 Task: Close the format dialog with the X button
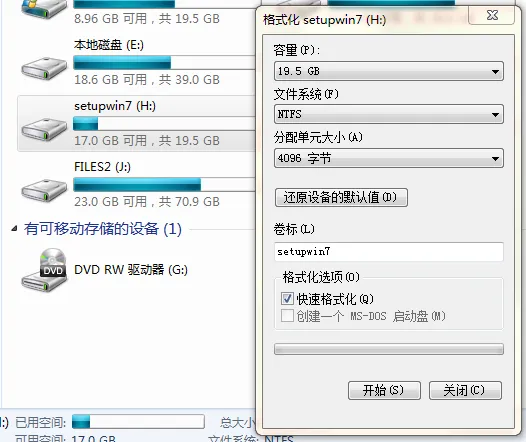[x=492, y=15]
